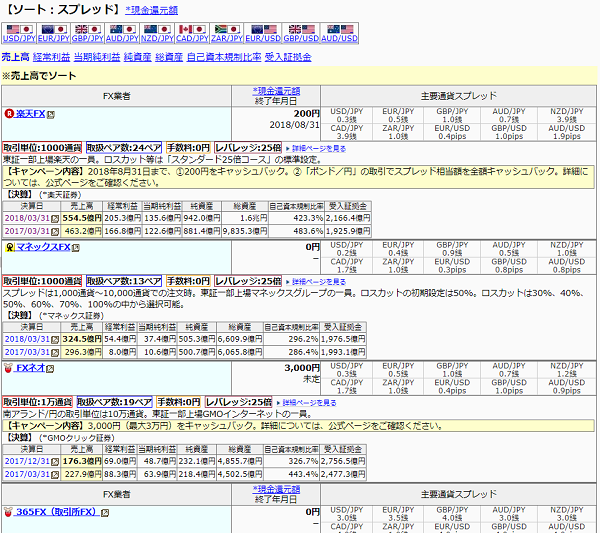Select the USD/JPY flag pair icon
Viewport: 600px width, 533px height.
coord(19,29)
